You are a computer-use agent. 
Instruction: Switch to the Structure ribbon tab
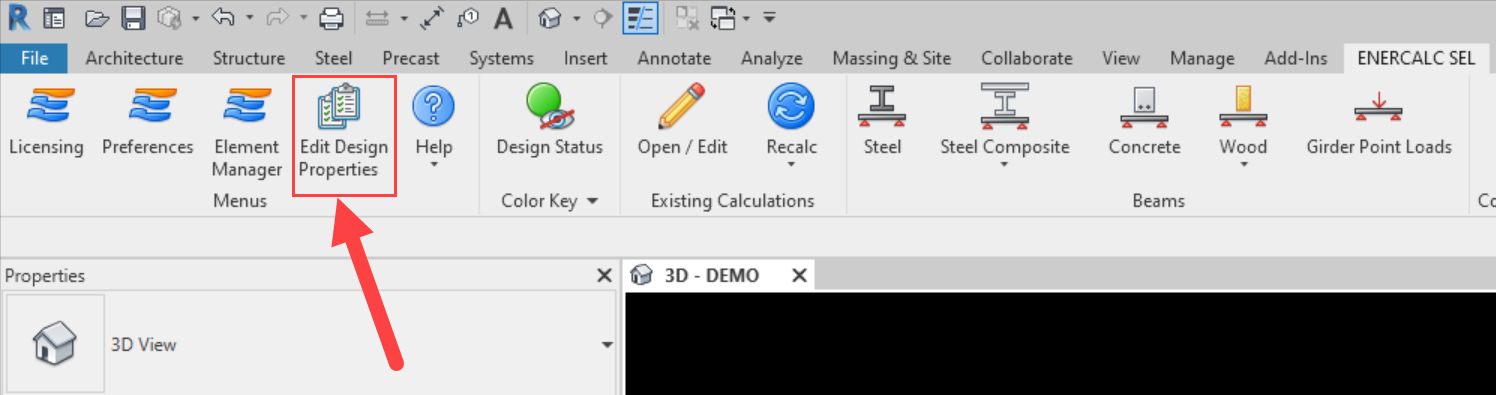tap(249, 58)
